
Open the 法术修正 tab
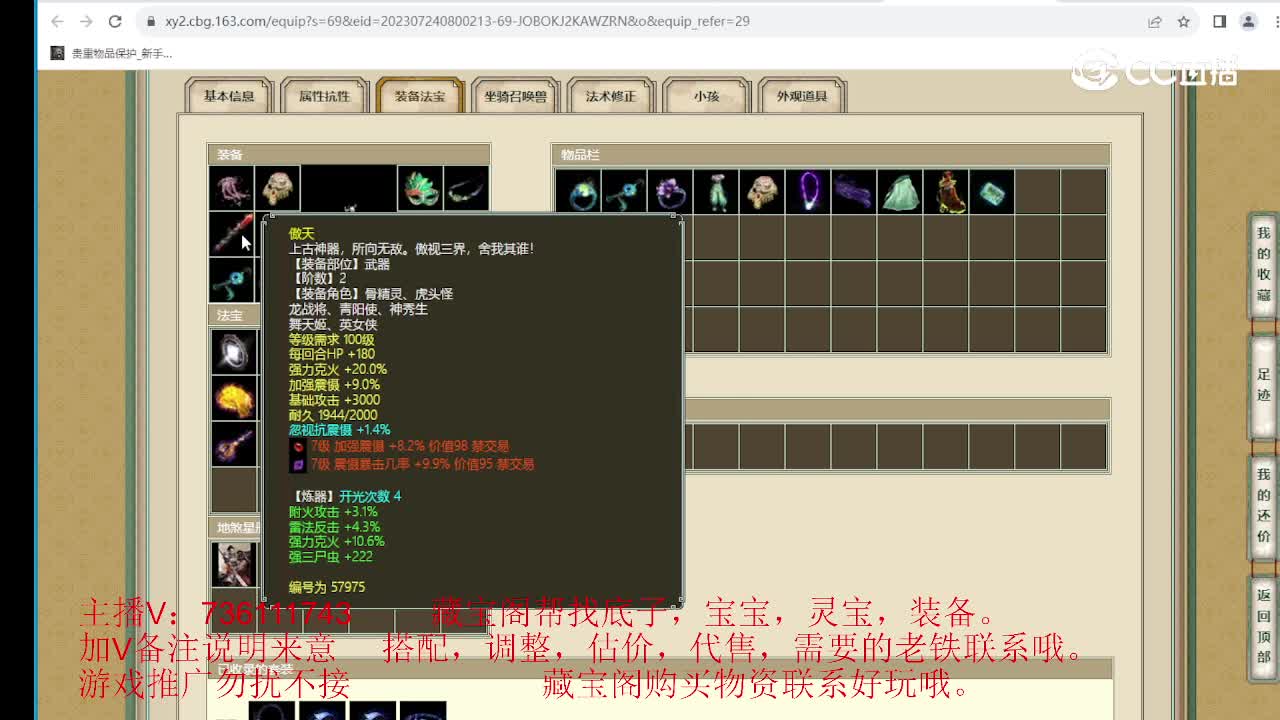click(x=611, y=96)
